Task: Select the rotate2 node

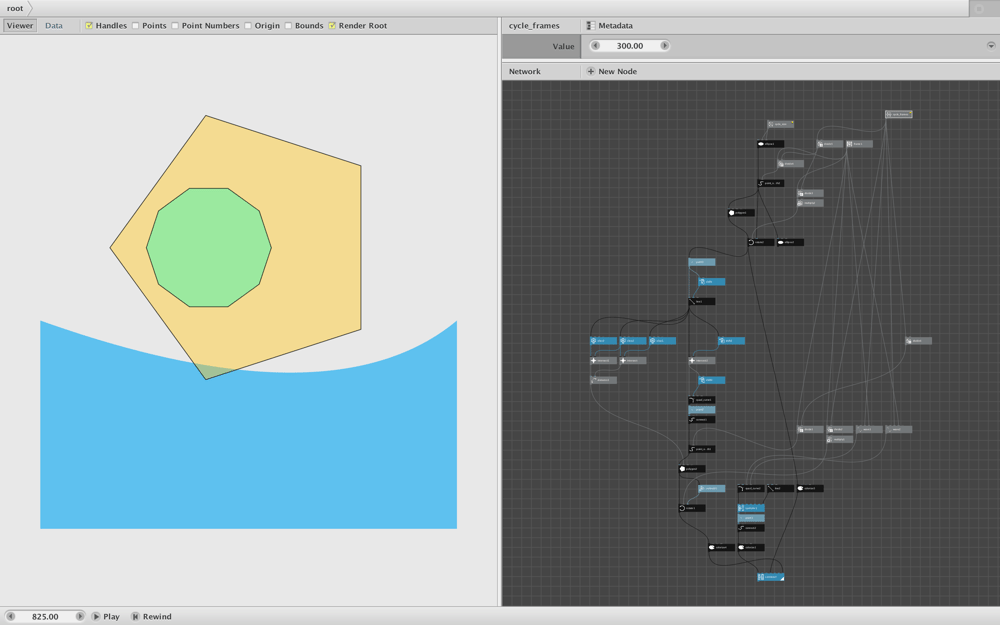Action: [x=761, y=242]
